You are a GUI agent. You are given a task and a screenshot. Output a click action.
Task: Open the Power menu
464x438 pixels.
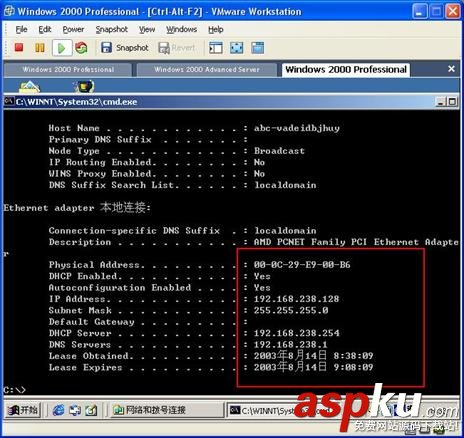73,29
